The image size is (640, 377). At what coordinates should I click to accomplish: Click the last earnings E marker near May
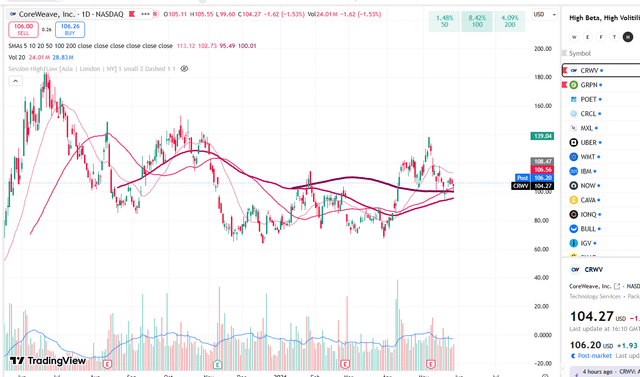point(430,364)
